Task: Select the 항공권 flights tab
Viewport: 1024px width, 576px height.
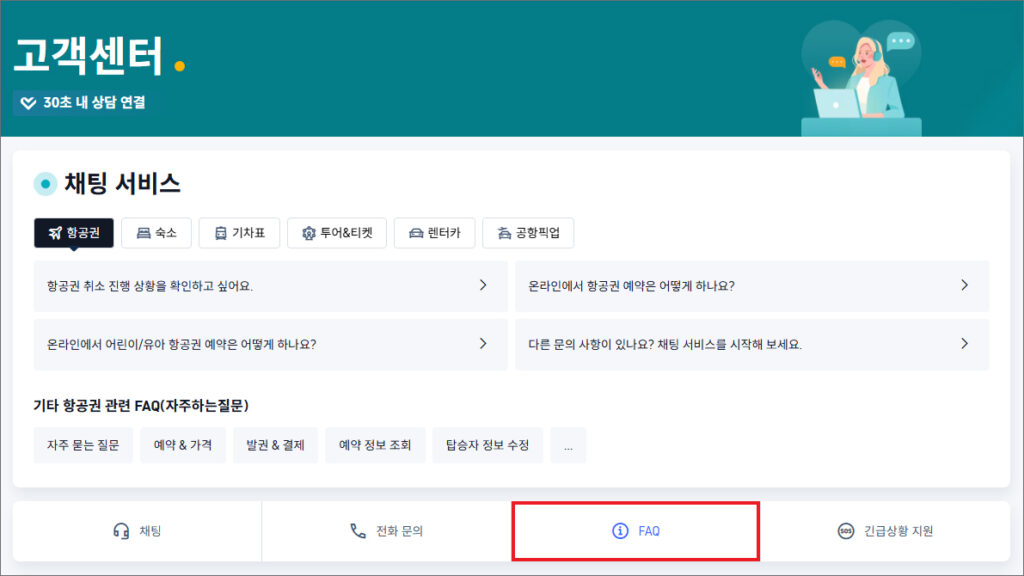Action: tap(74, 232)
